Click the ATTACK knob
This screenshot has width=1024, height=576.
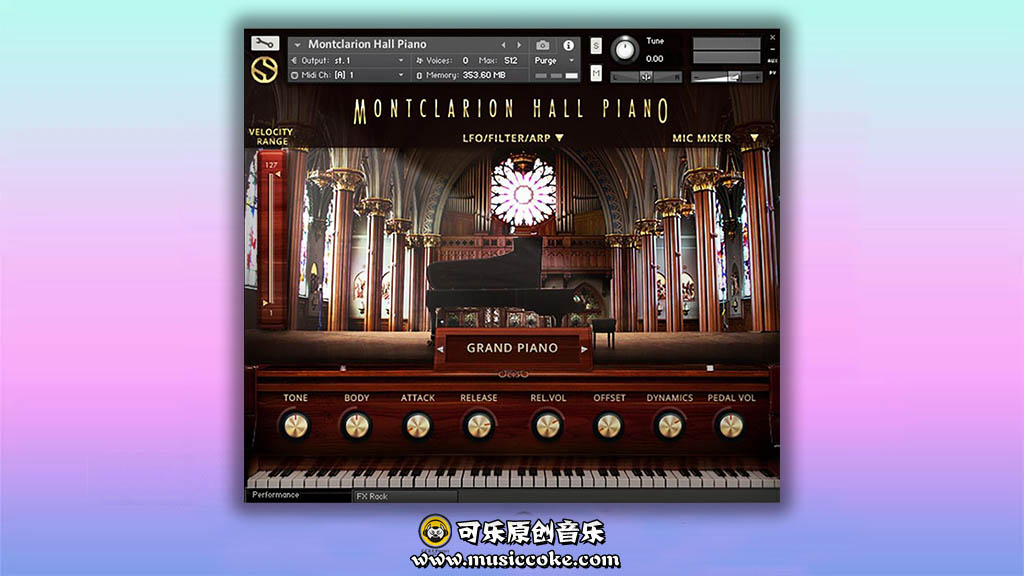417,426
